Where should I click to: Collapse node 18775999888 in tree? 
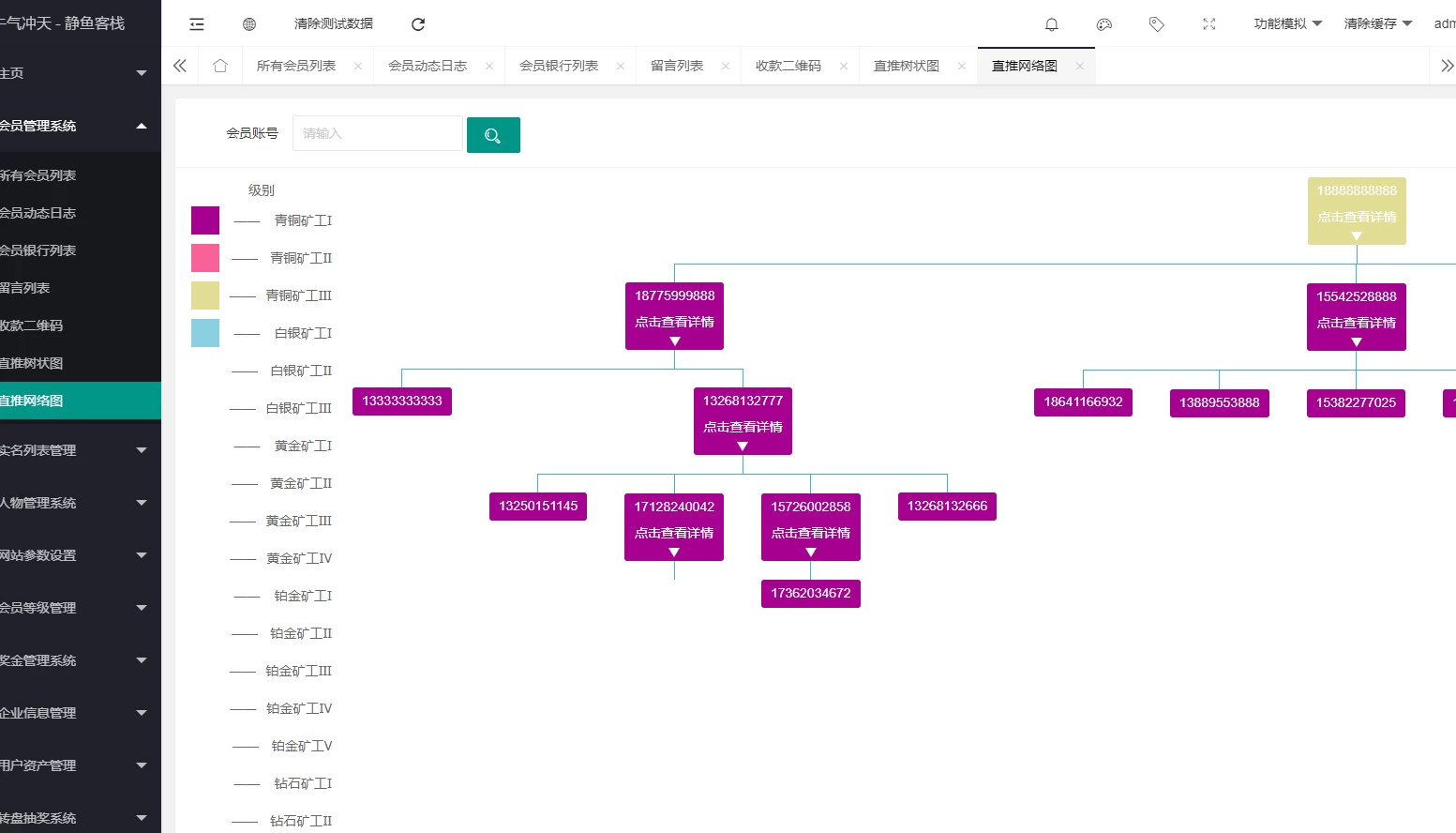tap(675, 341)
